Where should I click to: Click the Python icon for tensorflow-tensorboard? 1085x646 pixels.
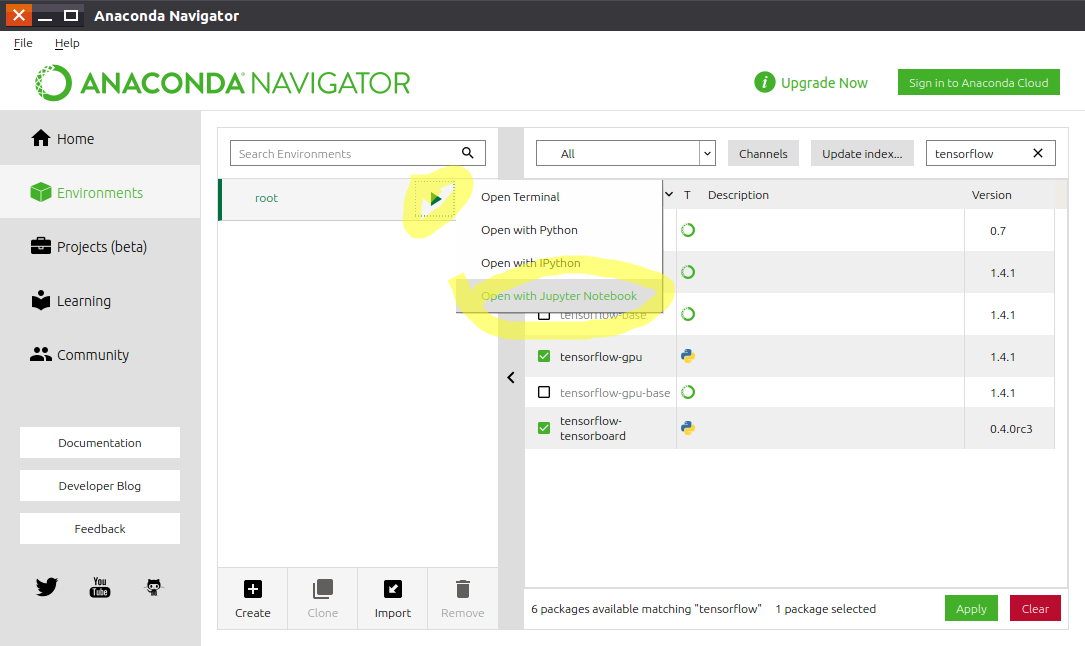(688, 428)
